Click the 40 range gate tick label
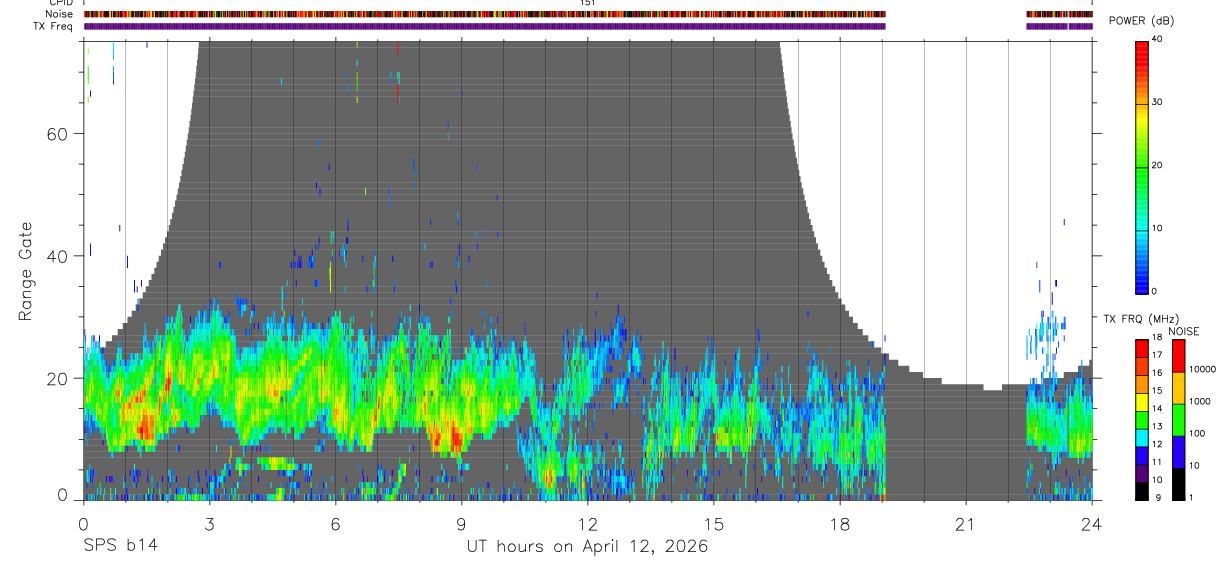Screen dimensions: 1228x567 coord(55,256)
